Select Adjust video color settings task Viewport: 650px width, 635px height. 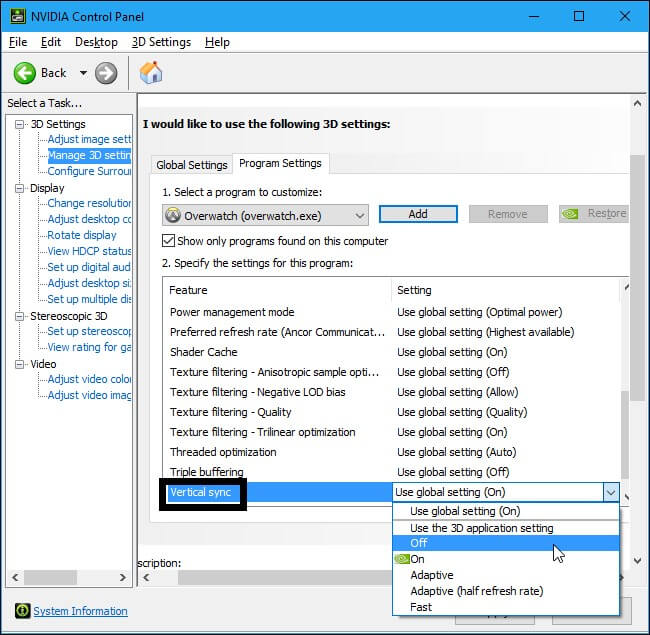pos(89,379)
